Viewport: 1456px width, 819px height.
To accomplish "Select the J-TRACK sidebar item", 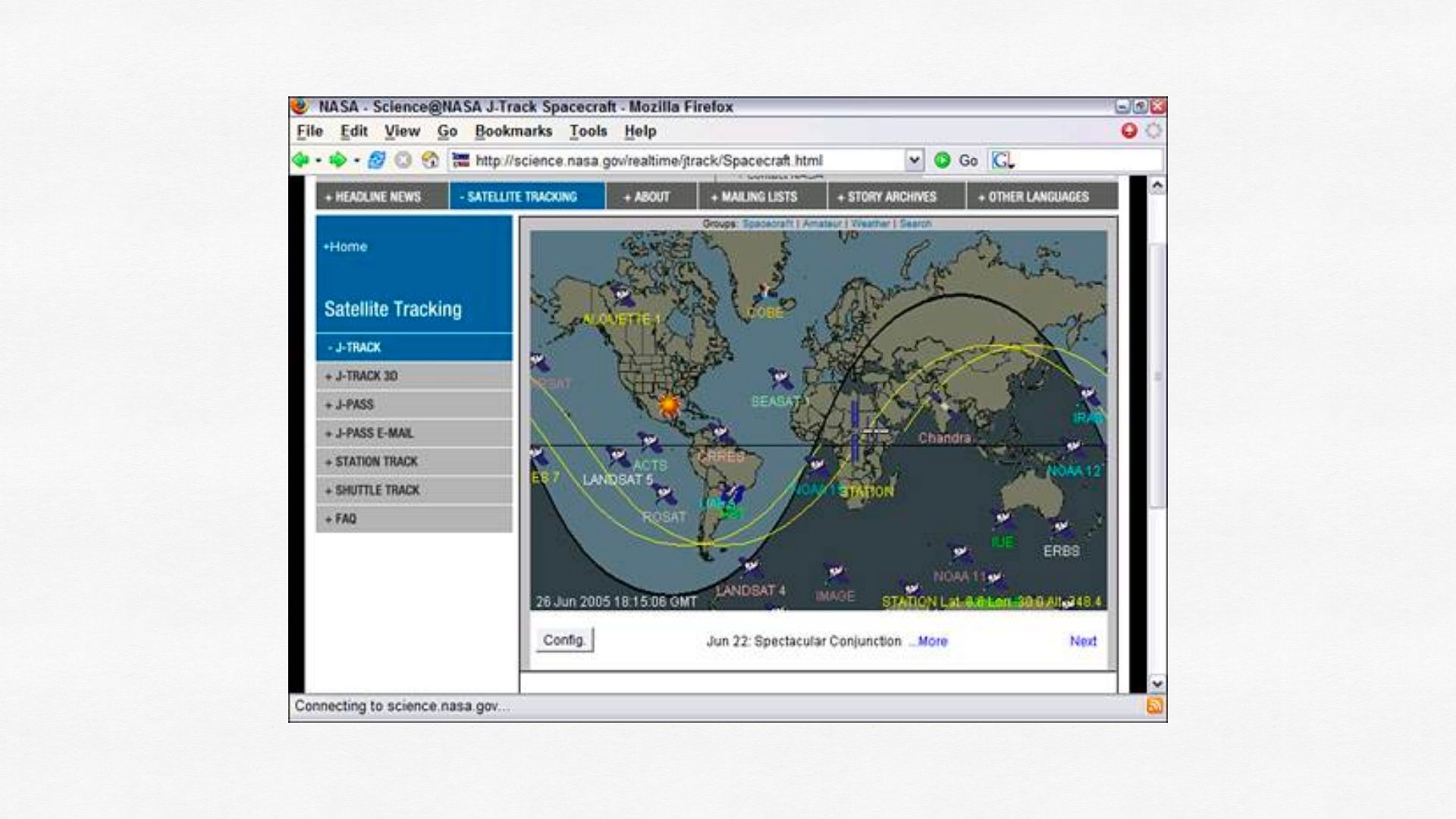I will [x=414, y=347].
